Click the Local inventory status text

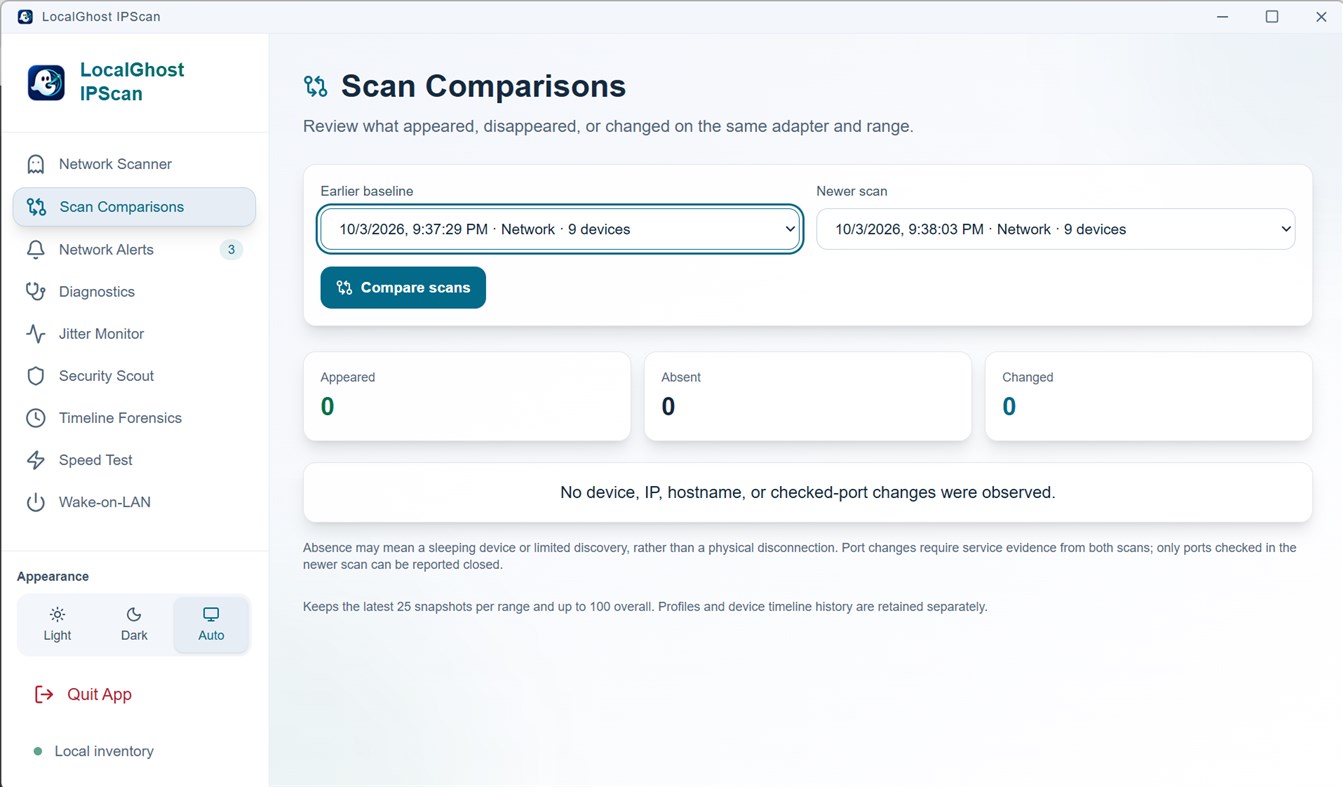(104, 751)
